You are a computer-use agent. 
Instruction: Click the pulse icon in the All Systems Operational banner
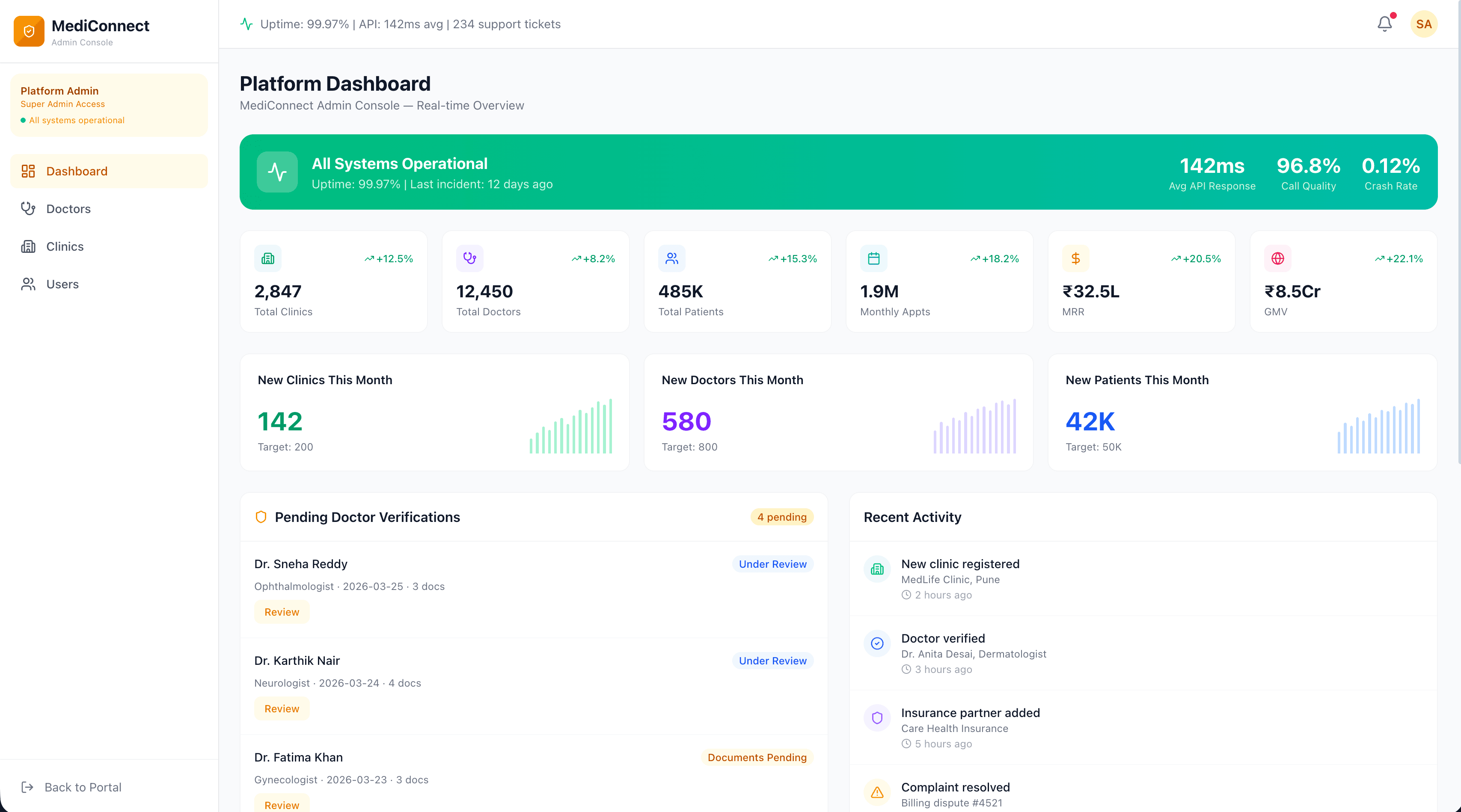pyautogui.click(x=277, y=172)
